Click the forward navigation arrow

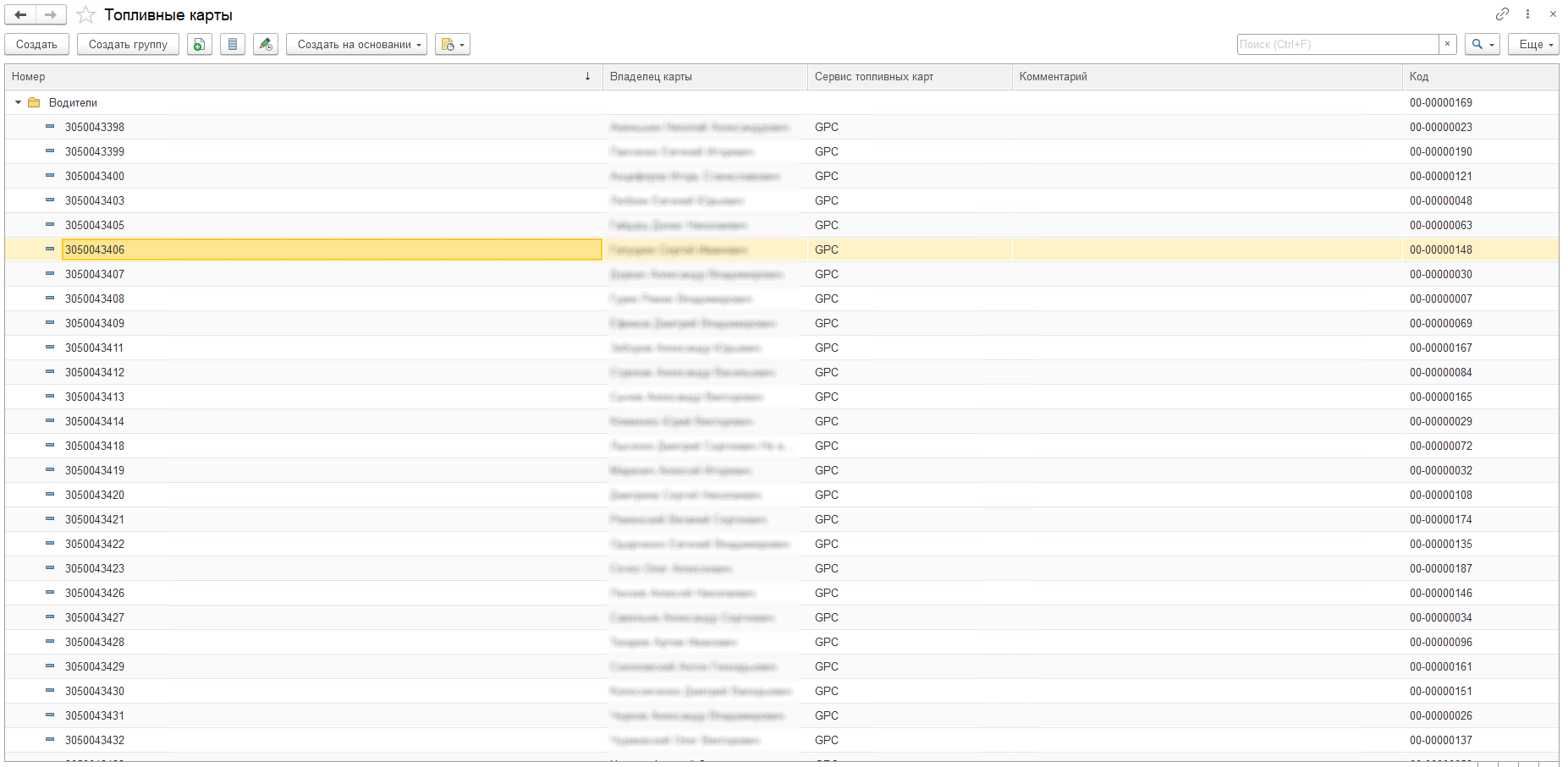(x=51, y=15)
